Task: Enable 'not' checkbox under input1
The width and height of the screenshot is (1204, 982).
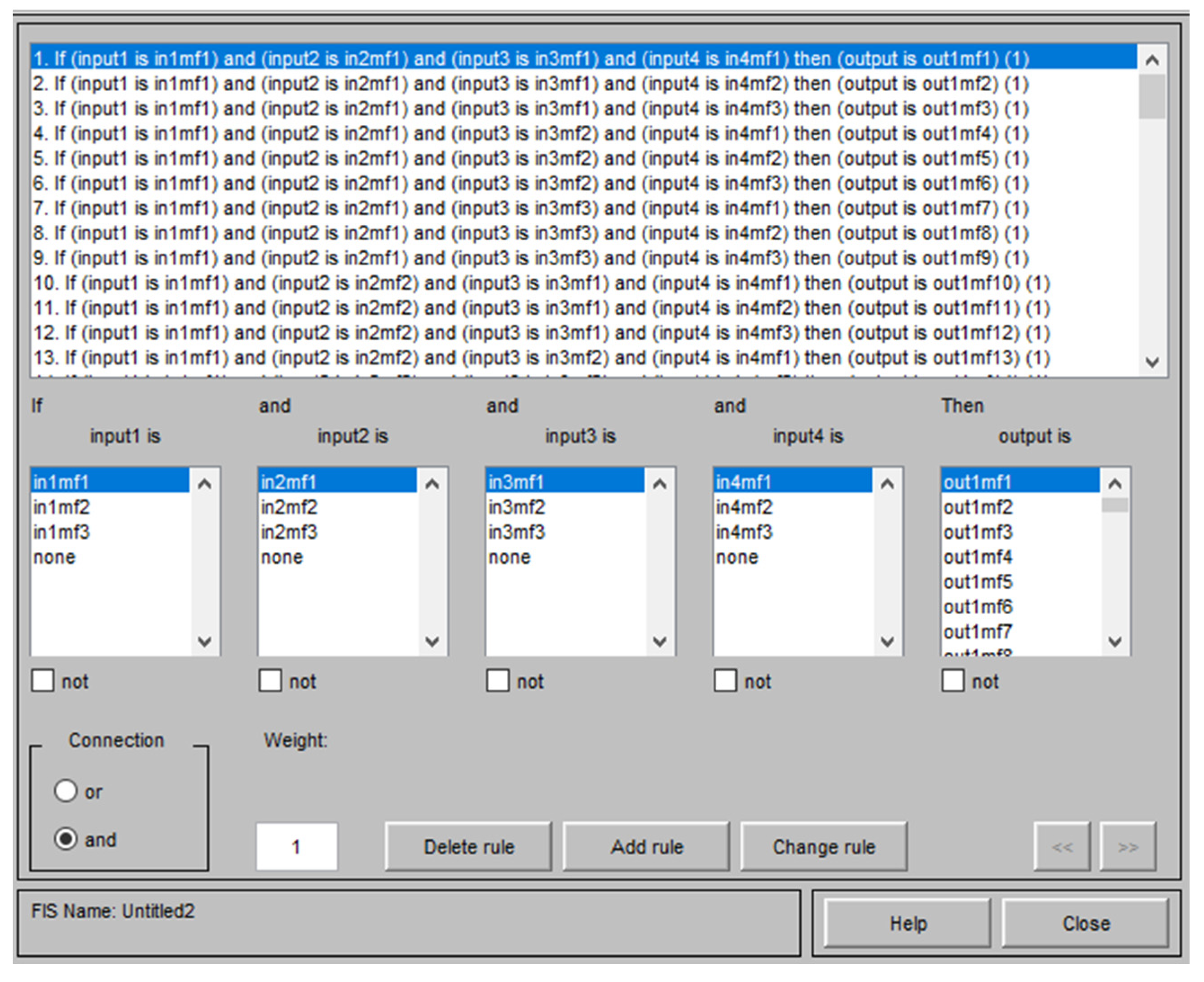Action: 43,681
